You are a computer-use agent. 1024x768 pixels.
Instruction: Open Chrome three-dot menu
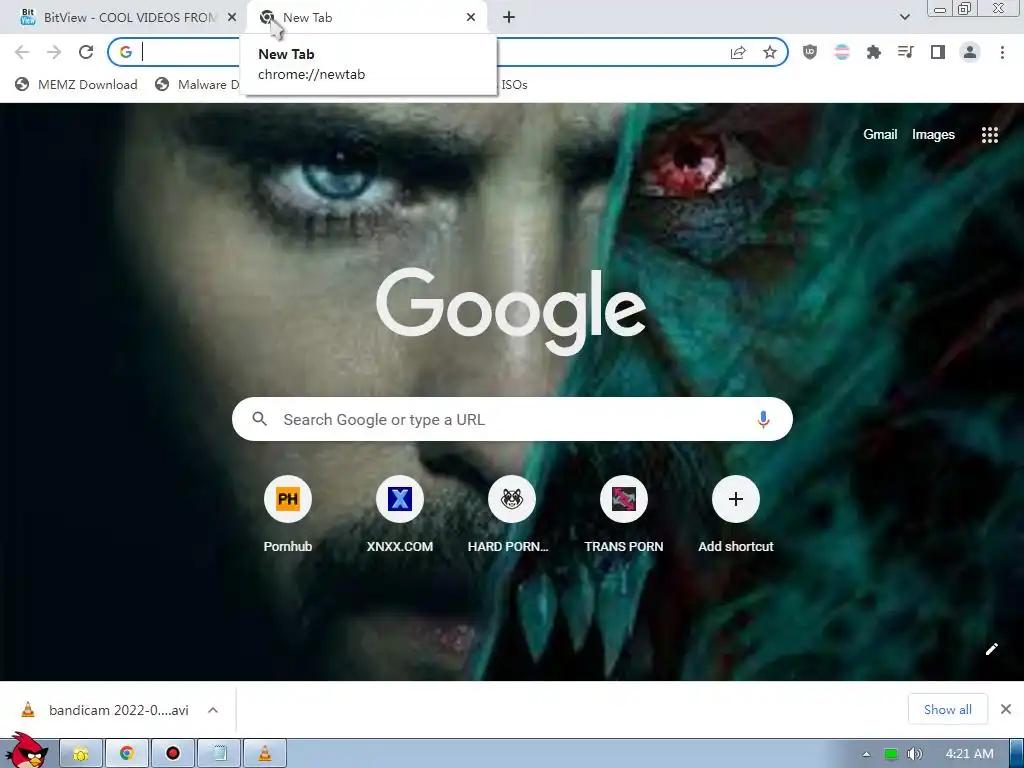[x=1002, y=52]
